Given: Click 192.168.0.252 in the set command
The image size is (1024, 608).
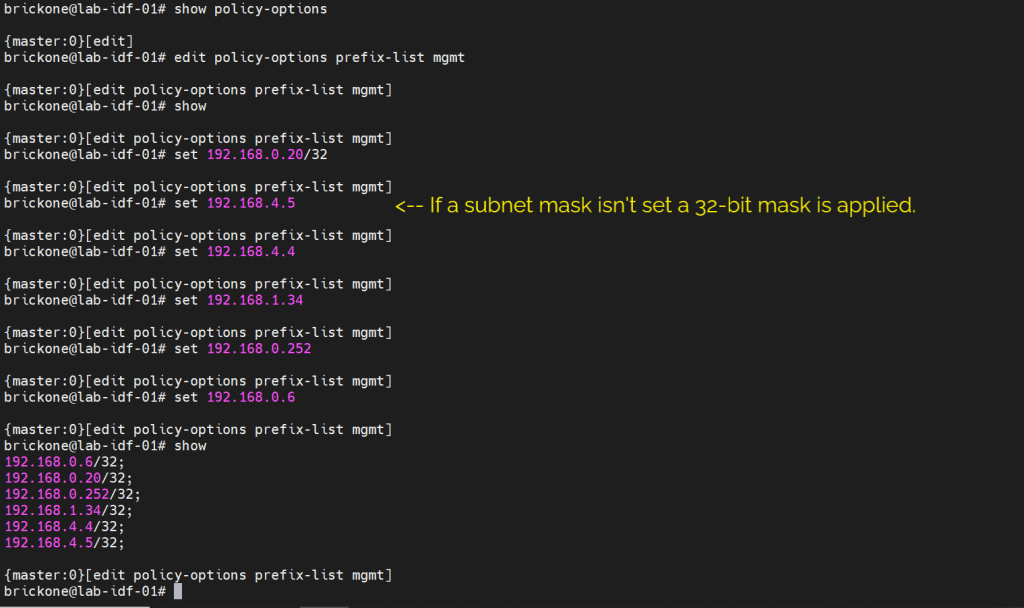Looking at the screenshot, I should [259, 349].
